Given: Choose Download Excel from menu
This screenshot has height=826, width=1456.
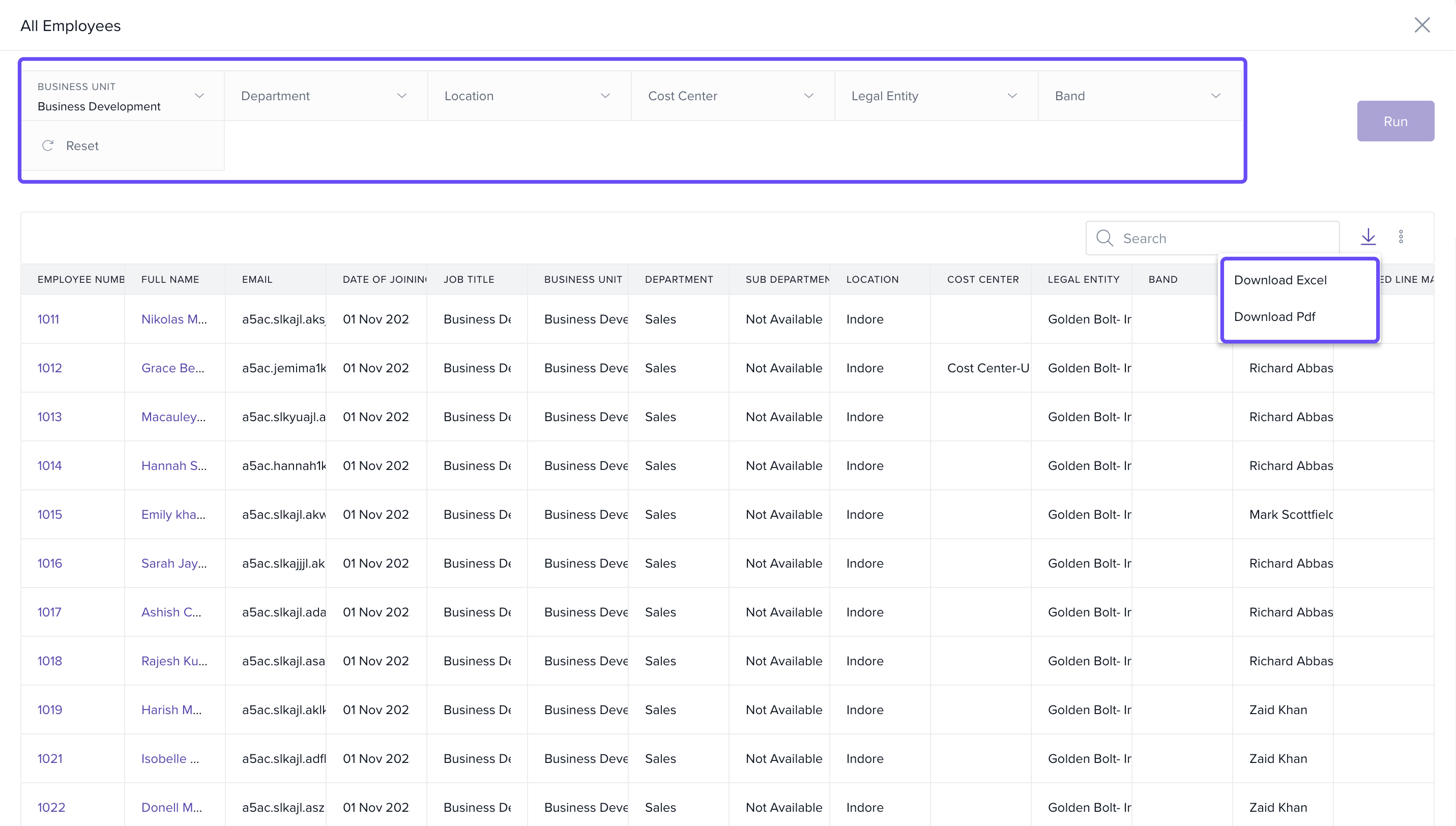Looking at the screenshot, I should tap(1279, 280).
